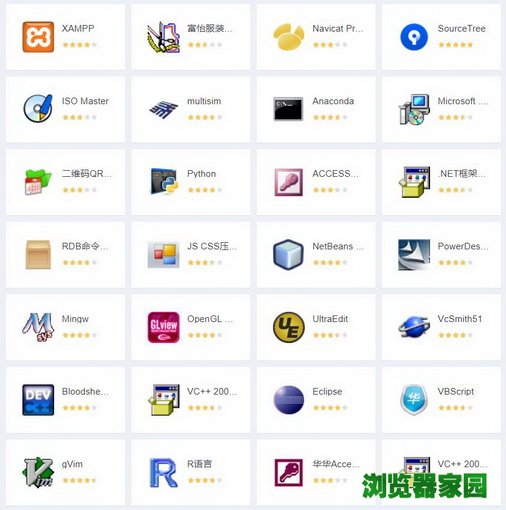This screenshot has height=510, width=506.
Task: Click the Anaconda terminal icon
Action: click(x=288, y=109)
